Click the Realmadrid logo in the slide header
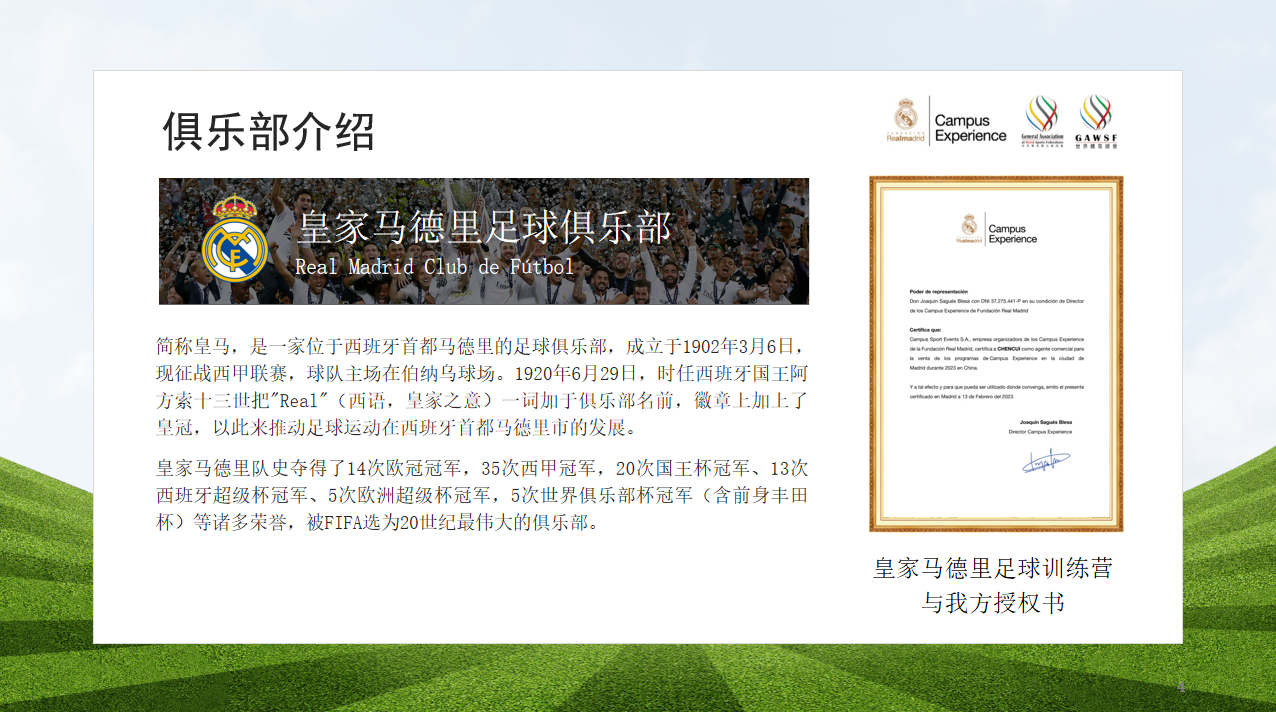Screen dimensions: 1276x712 click(x=906, y=121)
